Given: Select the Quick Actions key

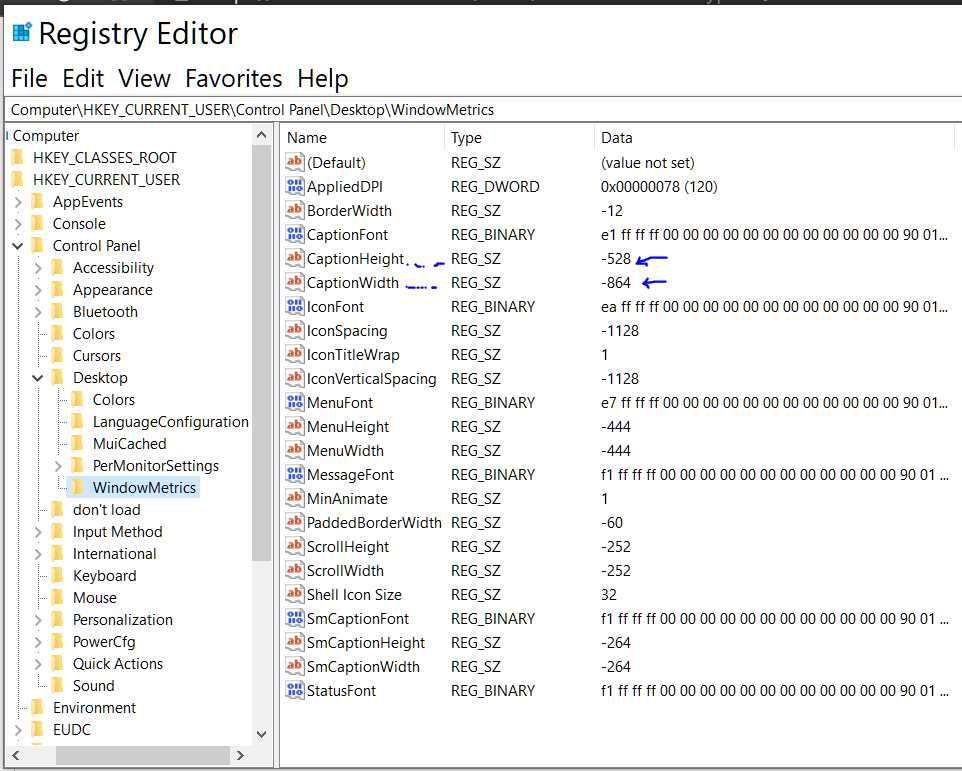Looking at the screenshot, I should coord(118,664).
